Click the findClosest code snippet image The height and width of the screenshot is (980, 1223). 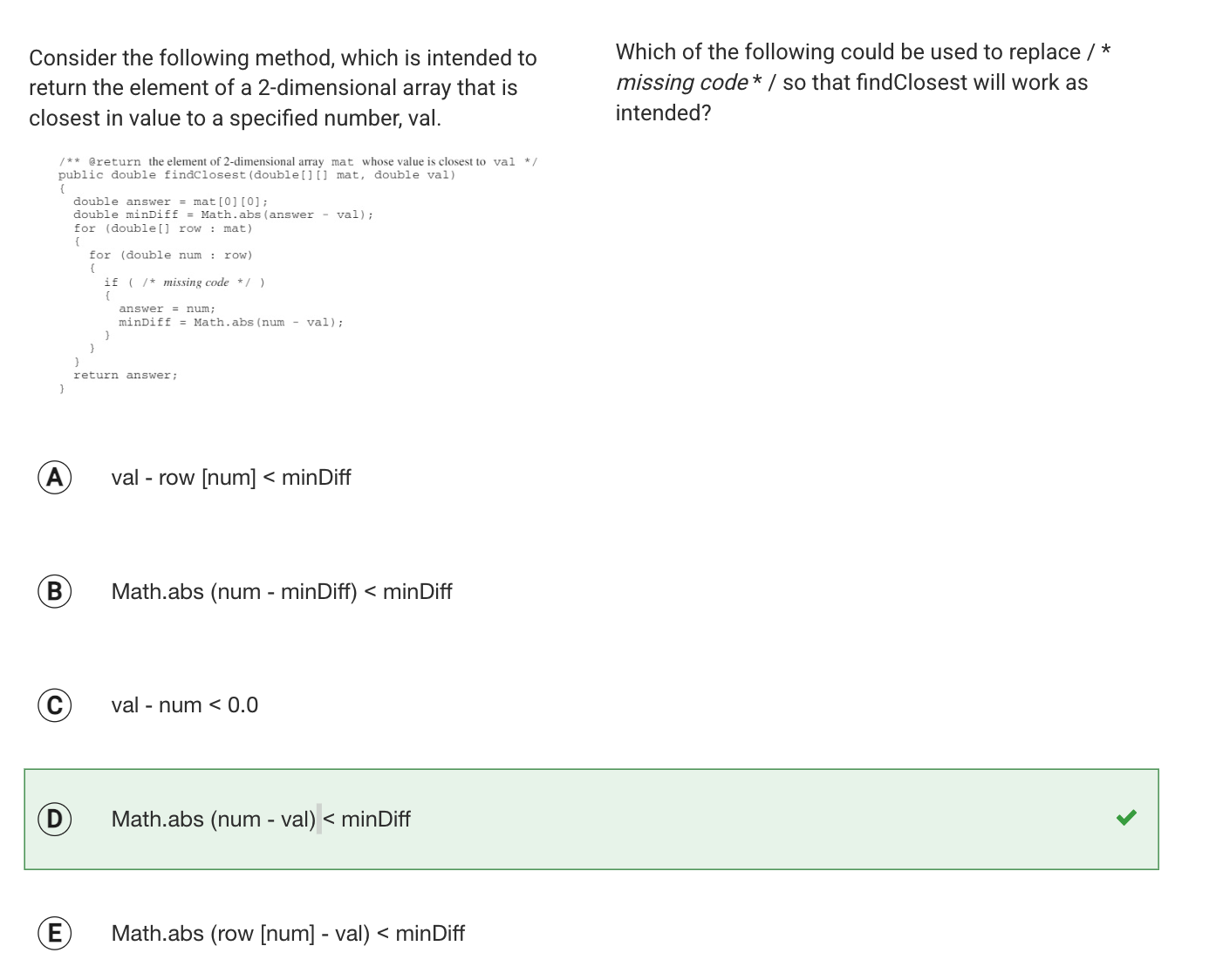point(297,275)
